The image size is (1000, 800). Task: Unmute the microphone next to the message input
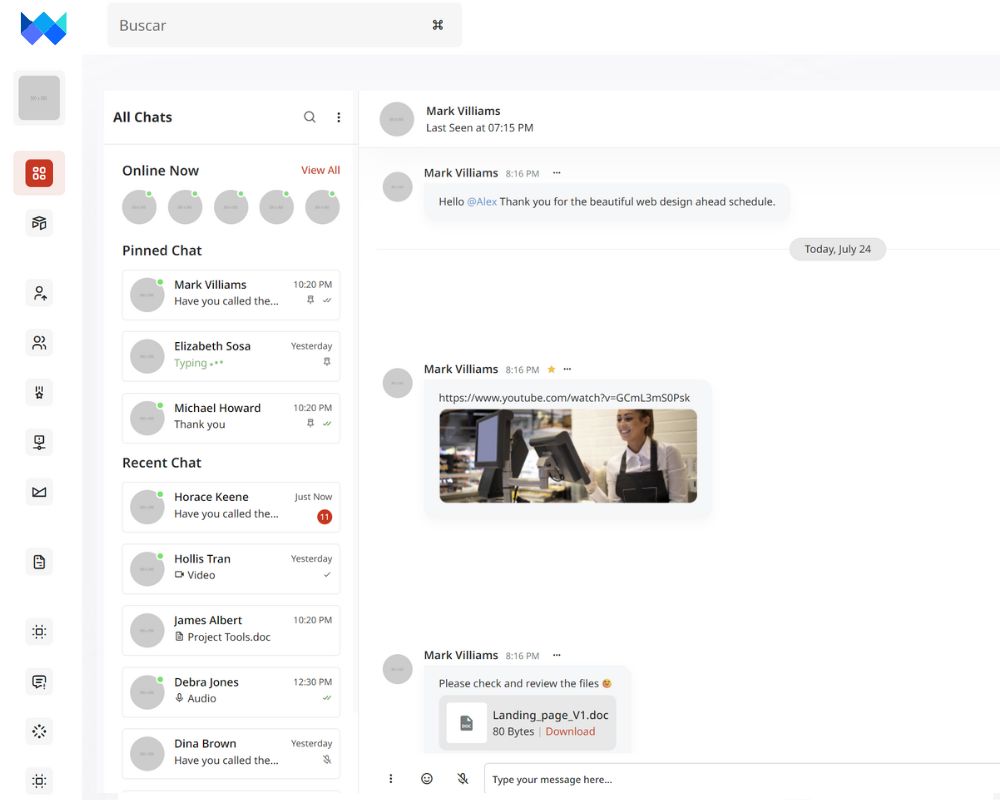(462, 778)
